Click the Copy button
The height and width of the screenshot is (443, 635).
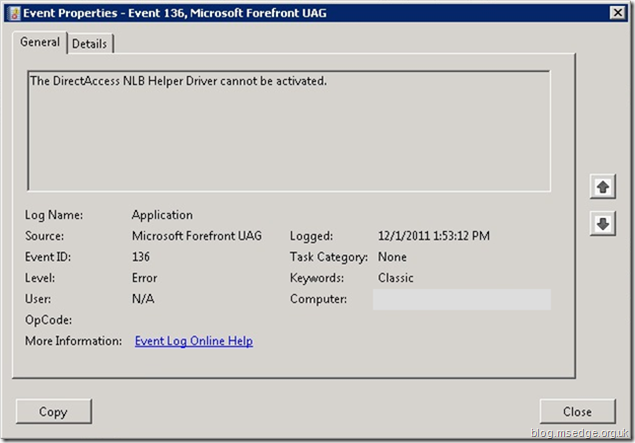pyautogui.click(x=54, y=411)
